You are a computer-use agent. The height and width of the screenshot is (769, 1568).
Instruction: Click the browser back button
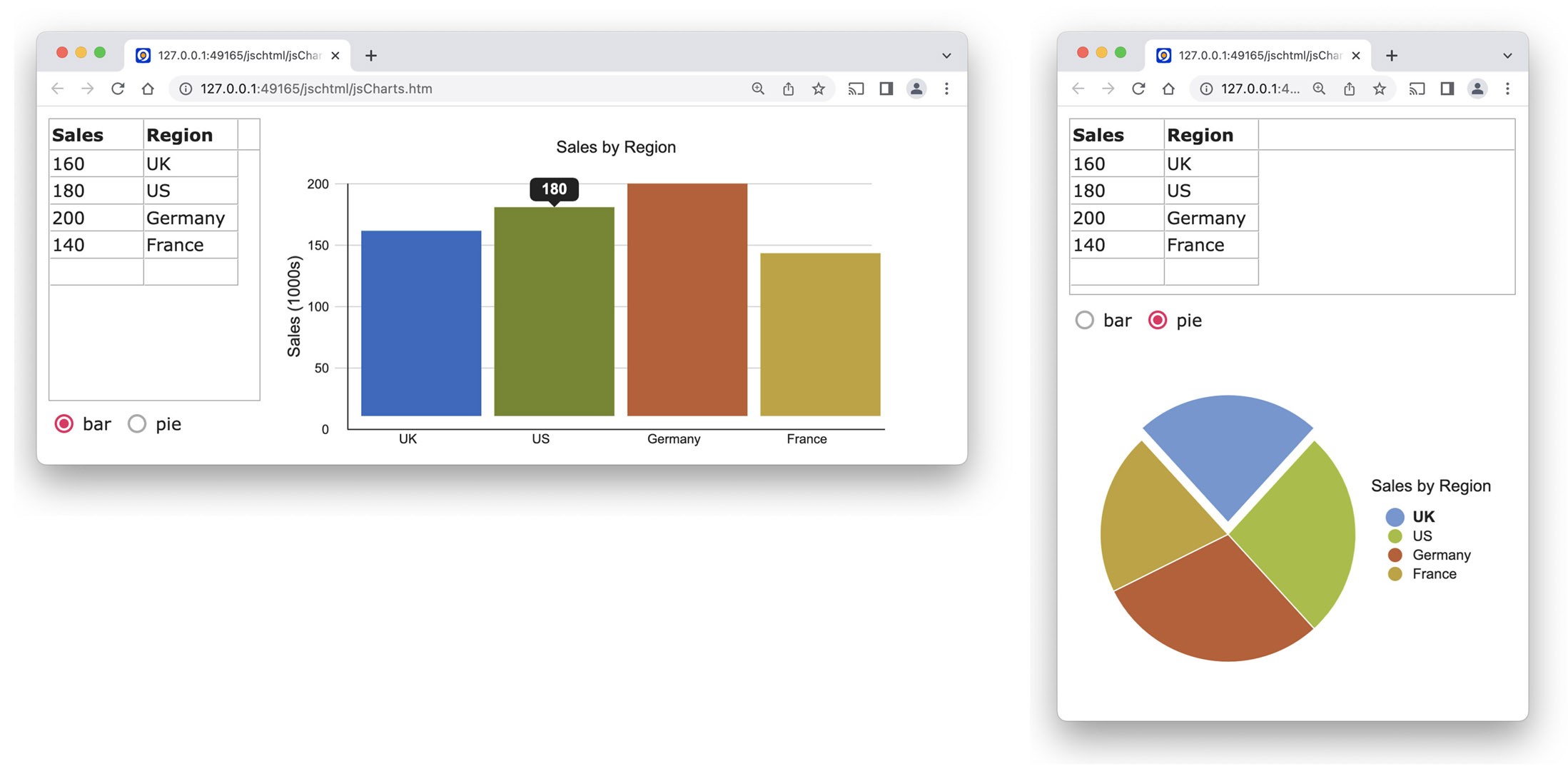(x=57, y=89)
